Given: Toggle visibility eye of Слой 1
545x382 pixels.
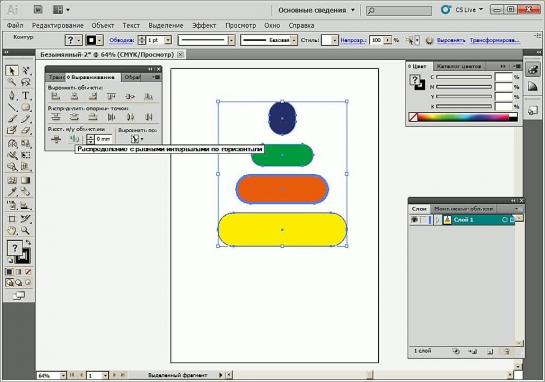Looking at the screenshot, I should coord(414,220).
